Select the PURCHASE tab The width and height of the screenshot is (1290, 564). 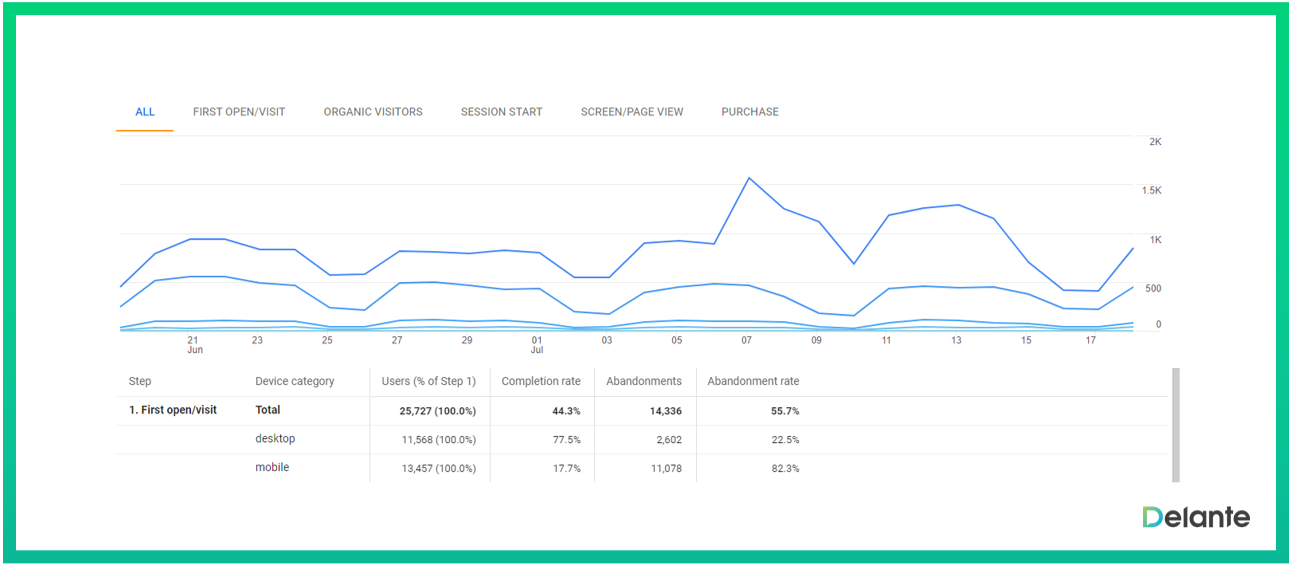click(750, 112)
